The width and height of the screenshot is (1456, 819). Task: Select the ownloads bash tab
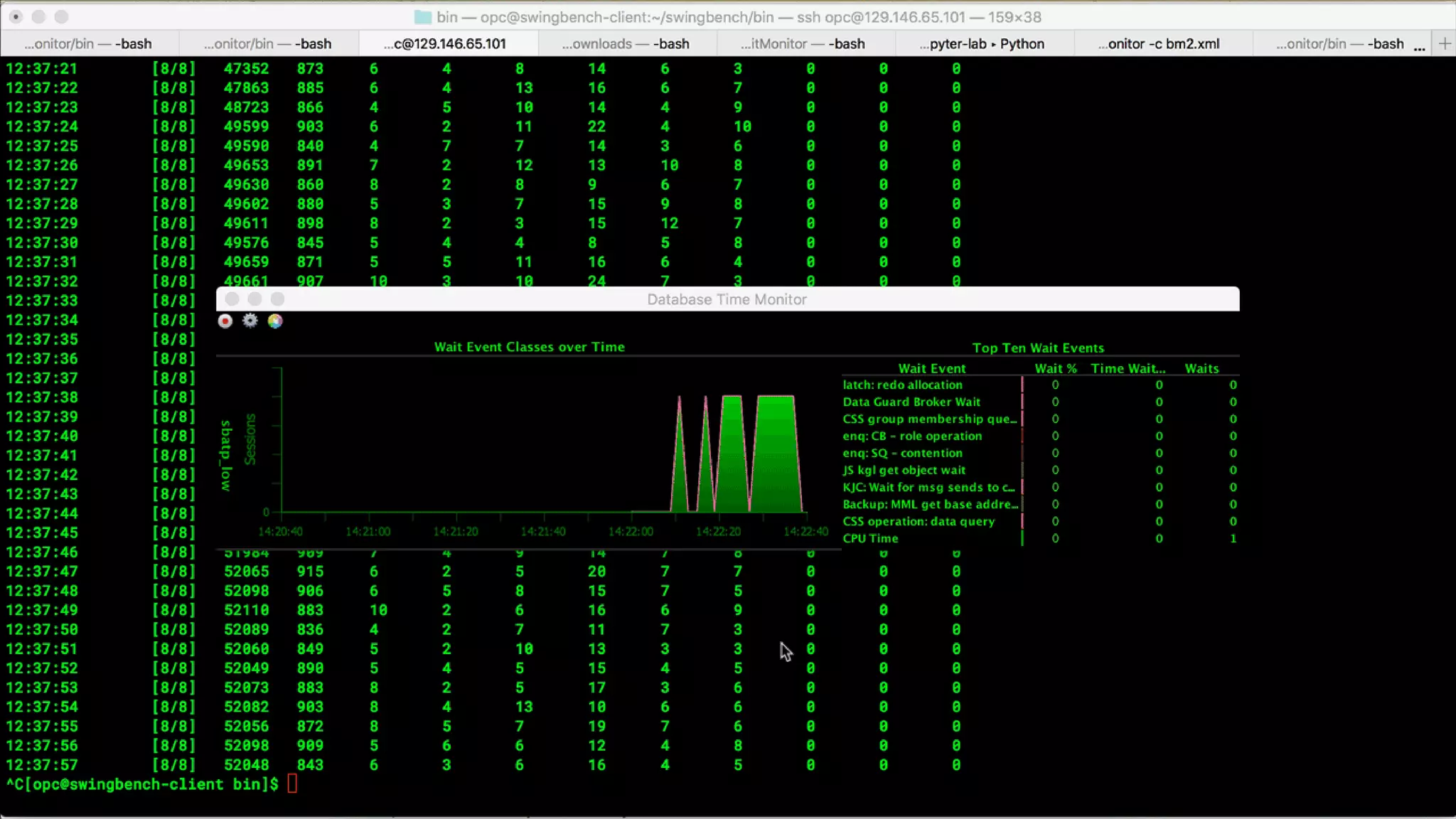tap(626, 44)
